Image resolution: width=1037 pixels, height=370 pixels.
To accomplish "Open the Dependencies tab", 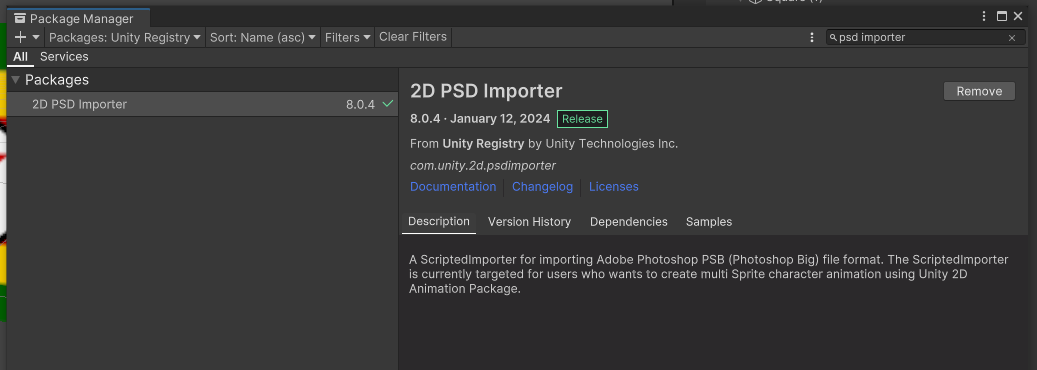I will [629, 222].
